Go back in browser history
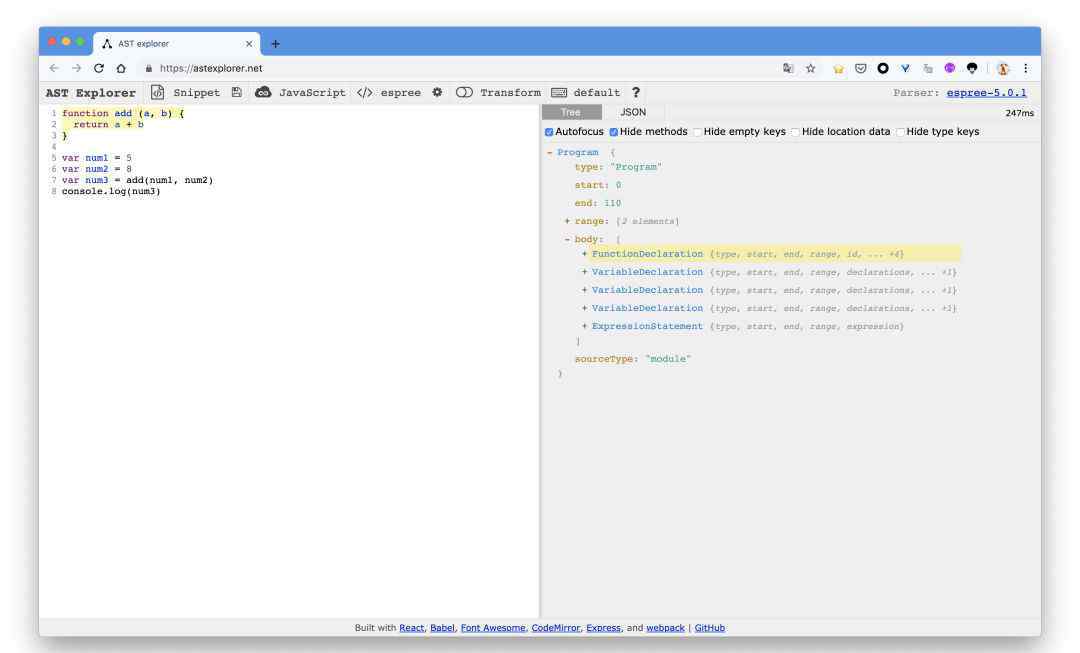The image size is (1080, 653). (54, 68)
